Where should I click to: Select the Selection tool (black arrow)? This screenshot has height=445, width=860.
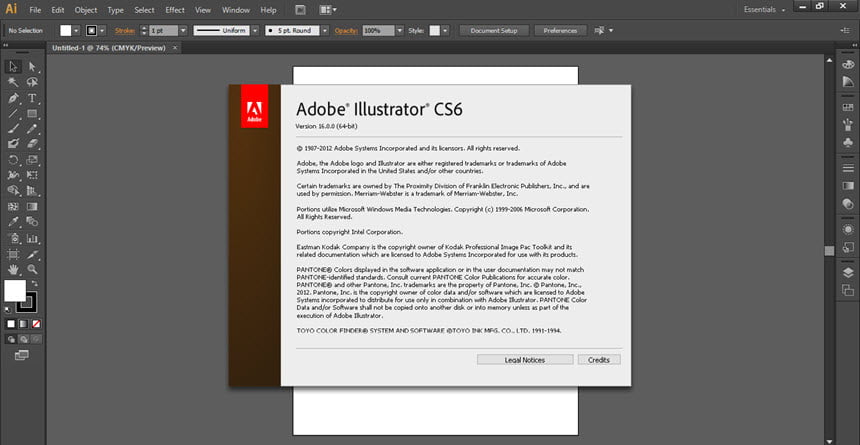pos(13,66)
